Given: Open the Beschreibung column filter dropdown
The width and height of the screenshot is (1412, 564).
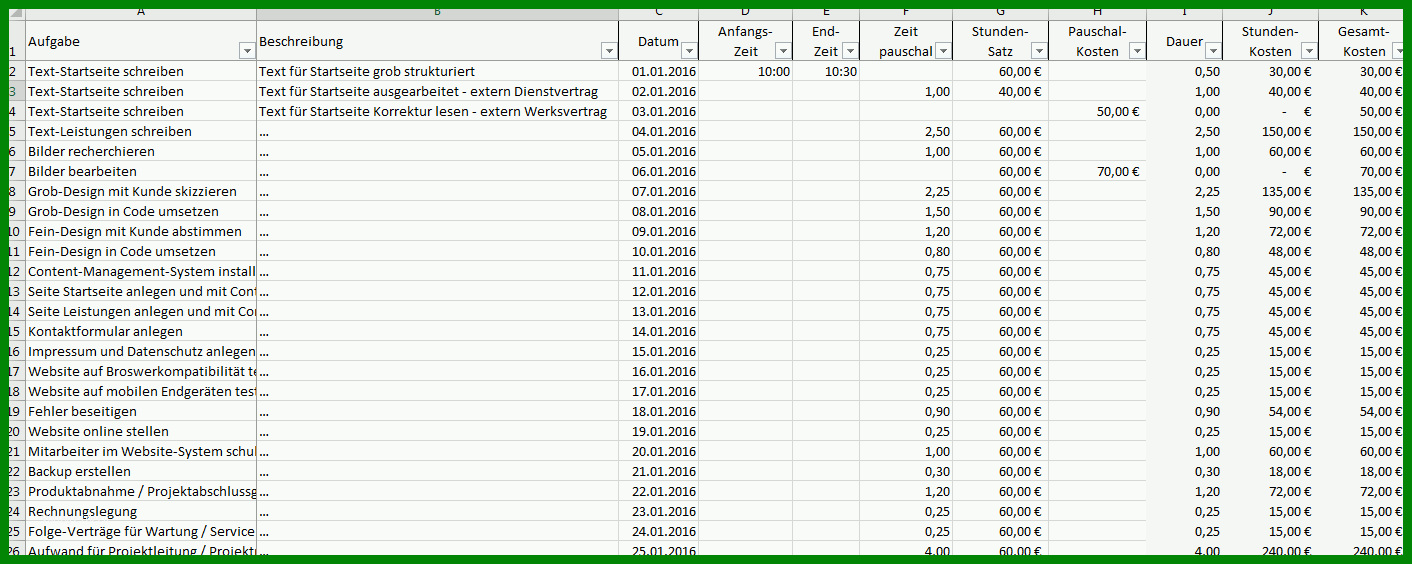Looking at the screenshot, I should click(608, 51).
